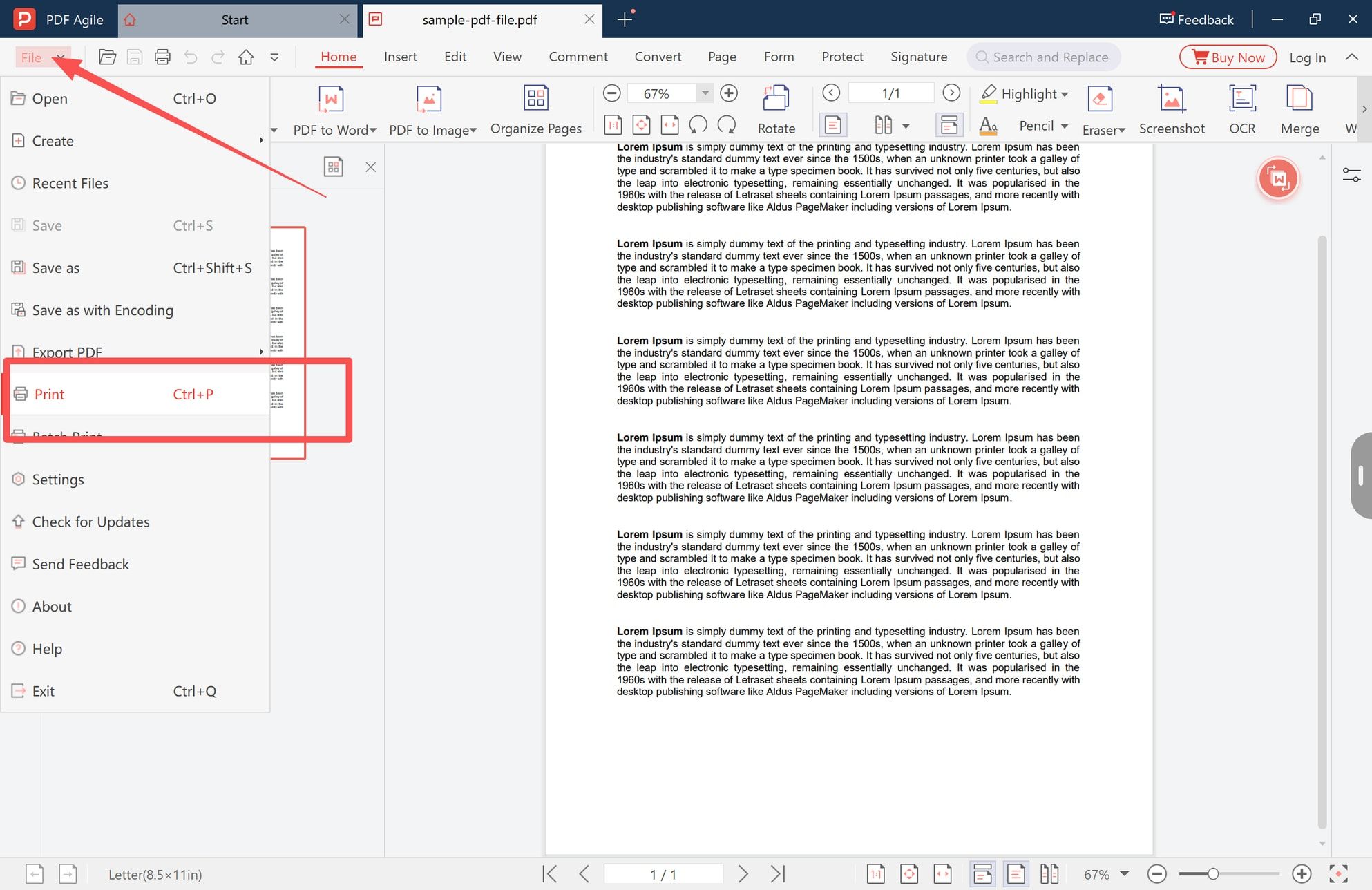This screenshot has width=1372, height=890.
Task: Open the Merge tool
Action: click(x=1299, y=110)
